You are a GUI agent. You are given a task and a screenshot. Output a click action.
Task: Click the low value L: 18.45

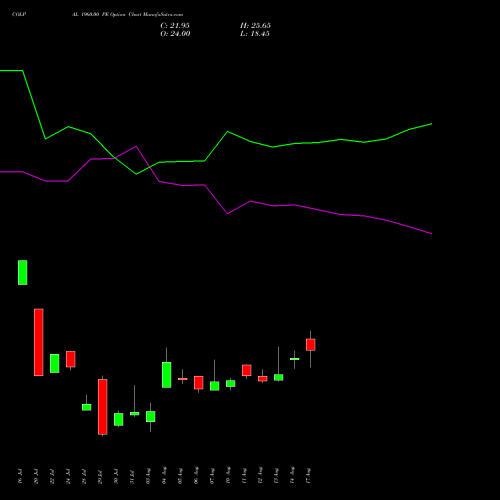click(255, 34)
